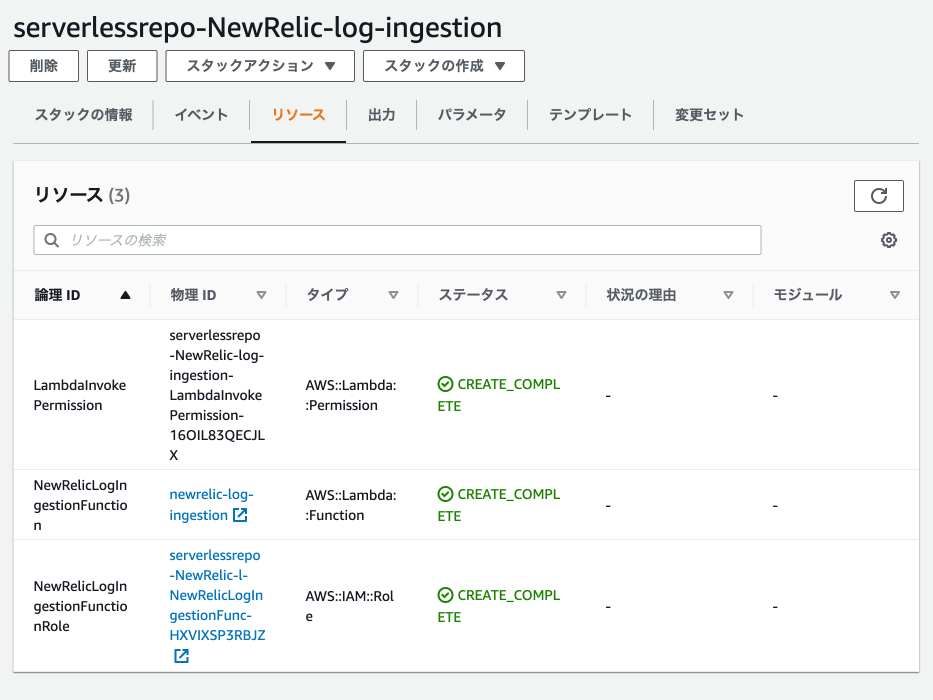Open external link icon beside newrelic-log-ingestion
Viewport: 933px width, 700px height.
click(240, 515)
